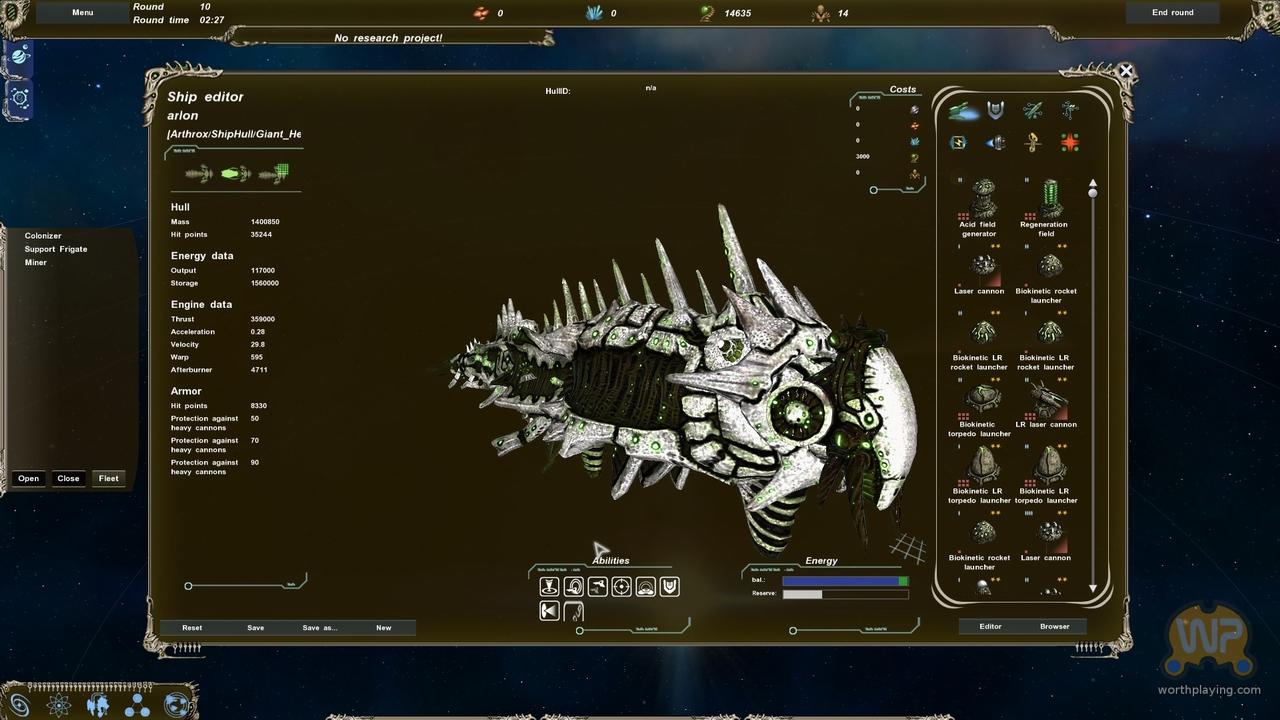Toggle the green-highlighted hull section view
The height and width of the screenshot is (720, 1280).
coord(235,174)
